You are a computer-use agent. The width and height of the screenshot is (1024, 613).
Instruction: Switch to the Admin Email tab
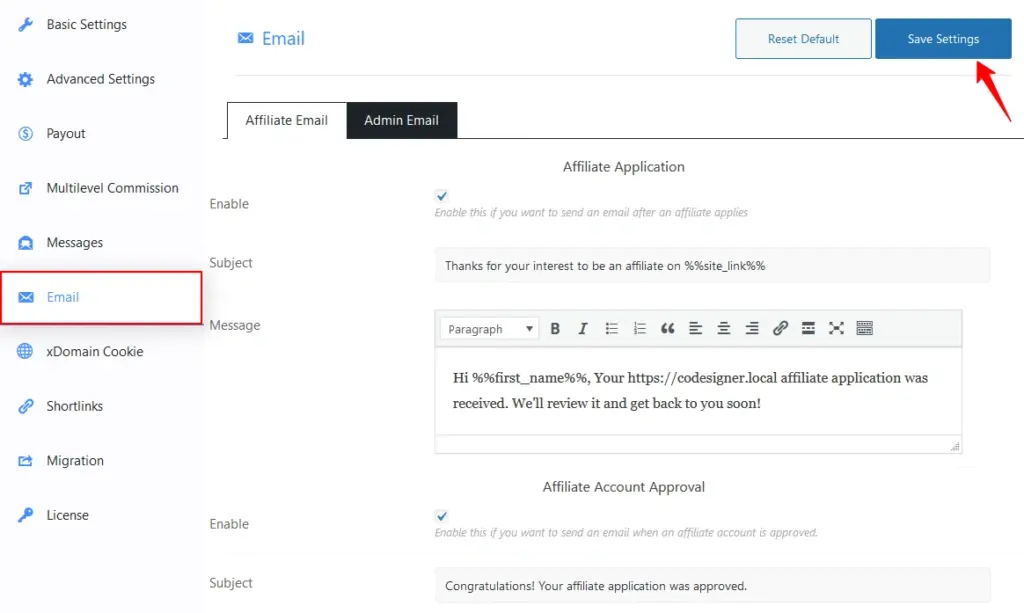[x=402, y=120]
